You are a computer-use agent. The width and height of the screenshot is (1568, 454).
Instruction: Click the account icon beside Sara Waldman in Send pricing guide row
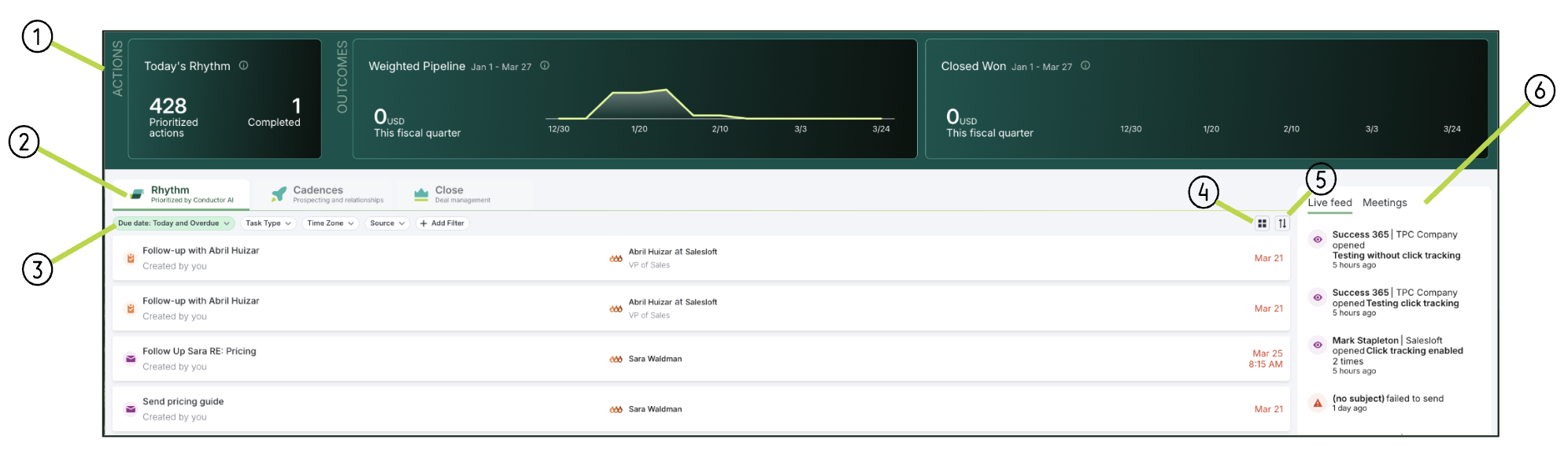tap(616, 409)
